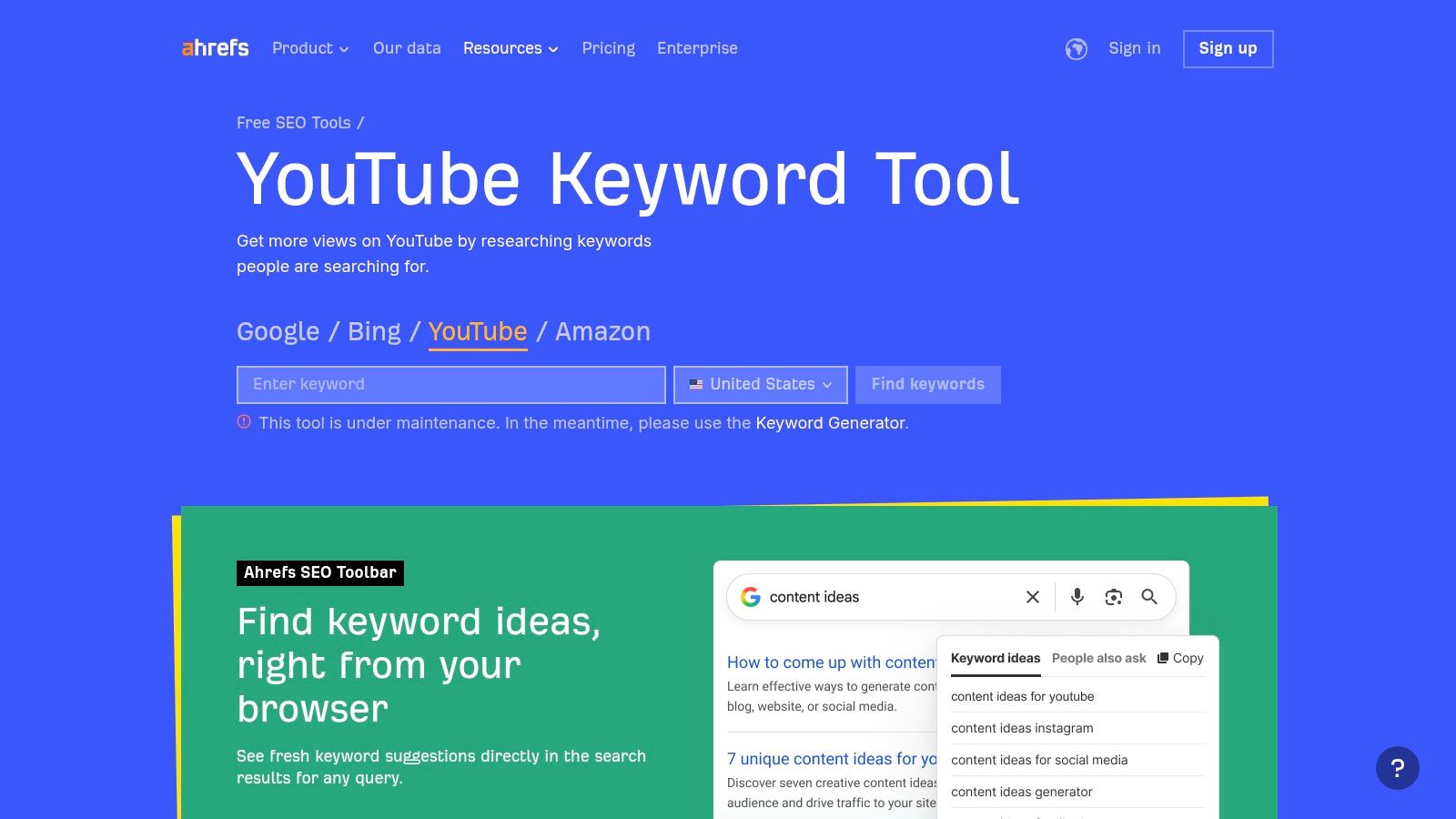Click the ahrefs logo
1456x819 pixels.
[x=215, y=47]
